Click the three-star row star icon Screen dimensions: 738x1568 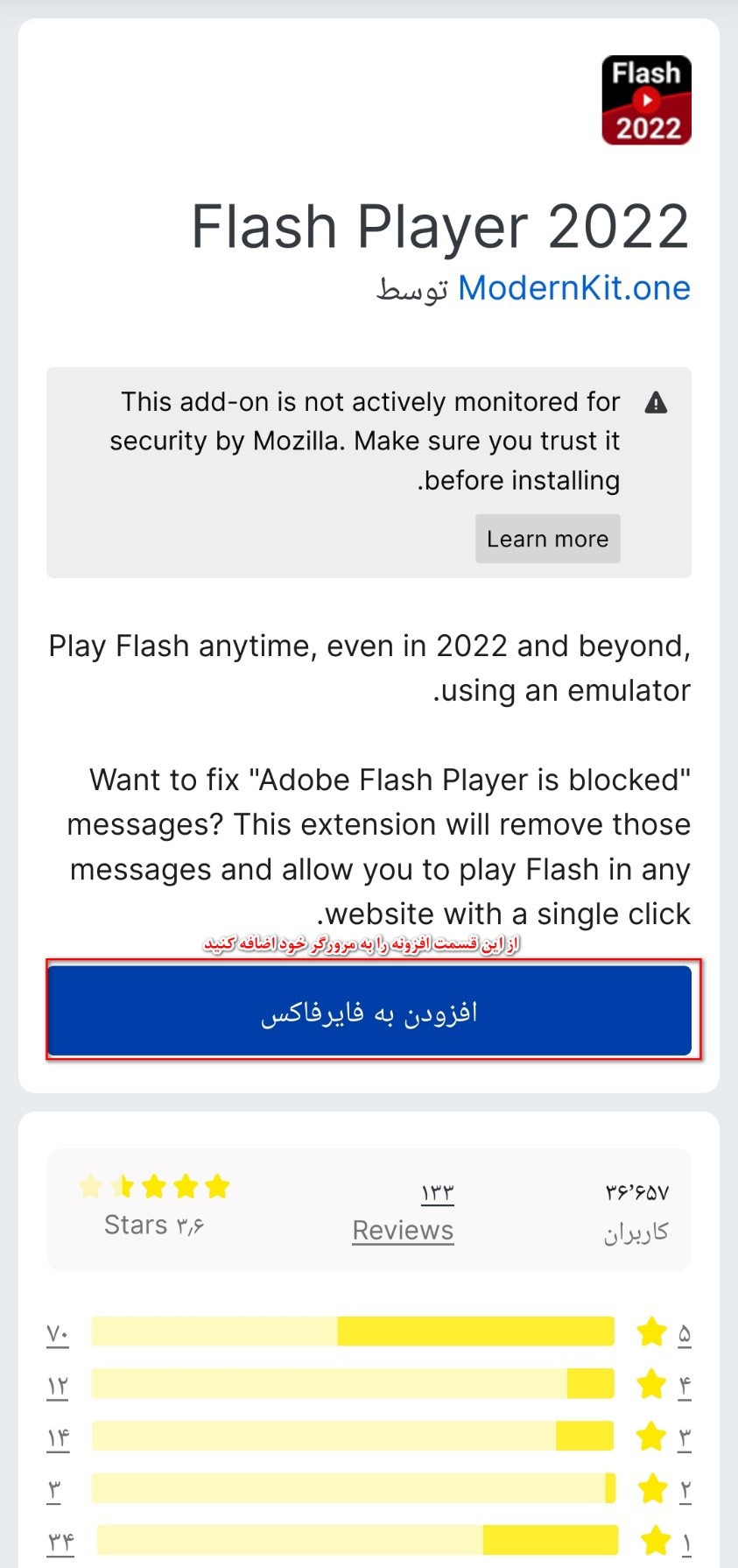[x=652, y=1437]
